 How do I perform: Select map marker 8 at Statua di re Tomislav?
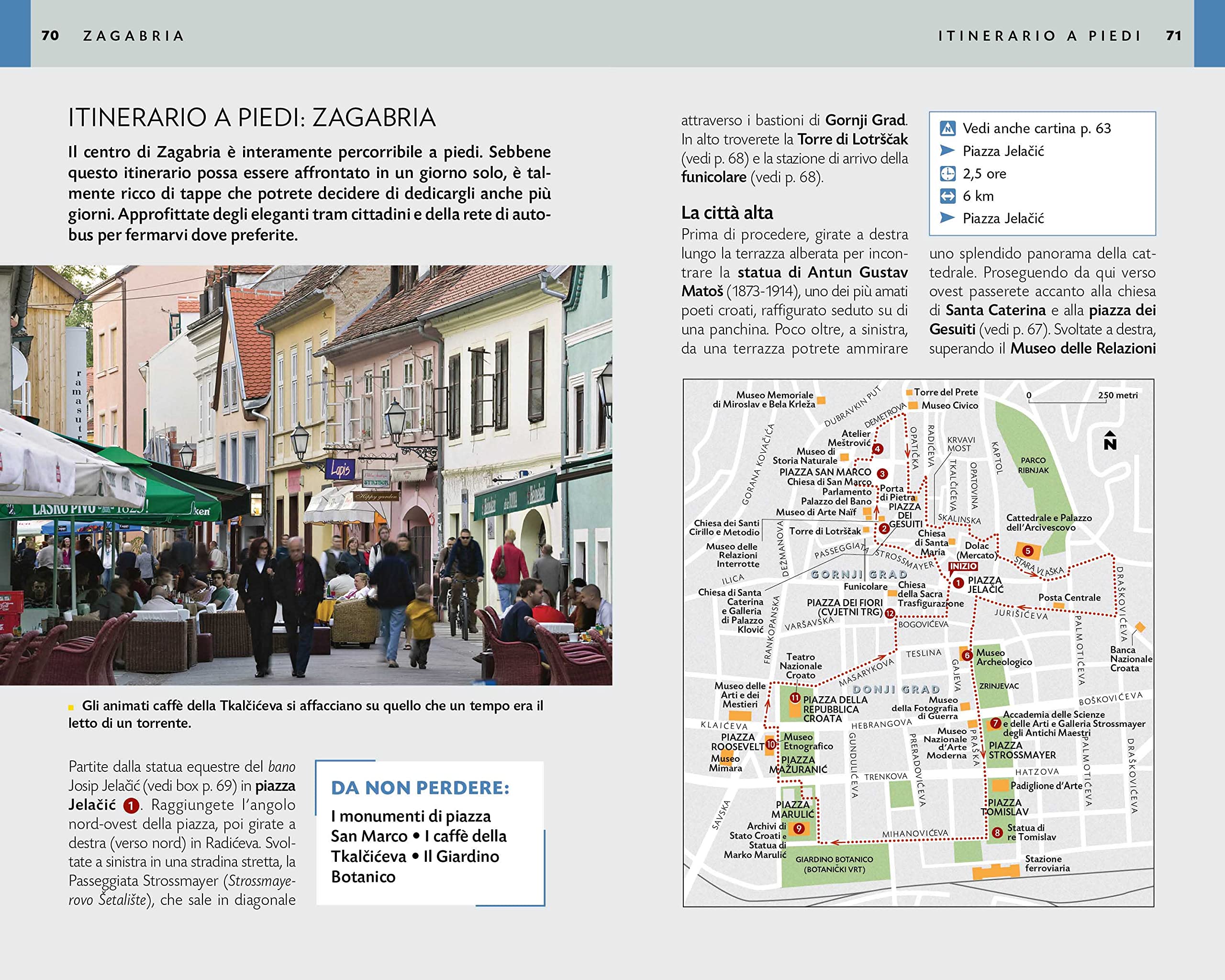point(997,833)
